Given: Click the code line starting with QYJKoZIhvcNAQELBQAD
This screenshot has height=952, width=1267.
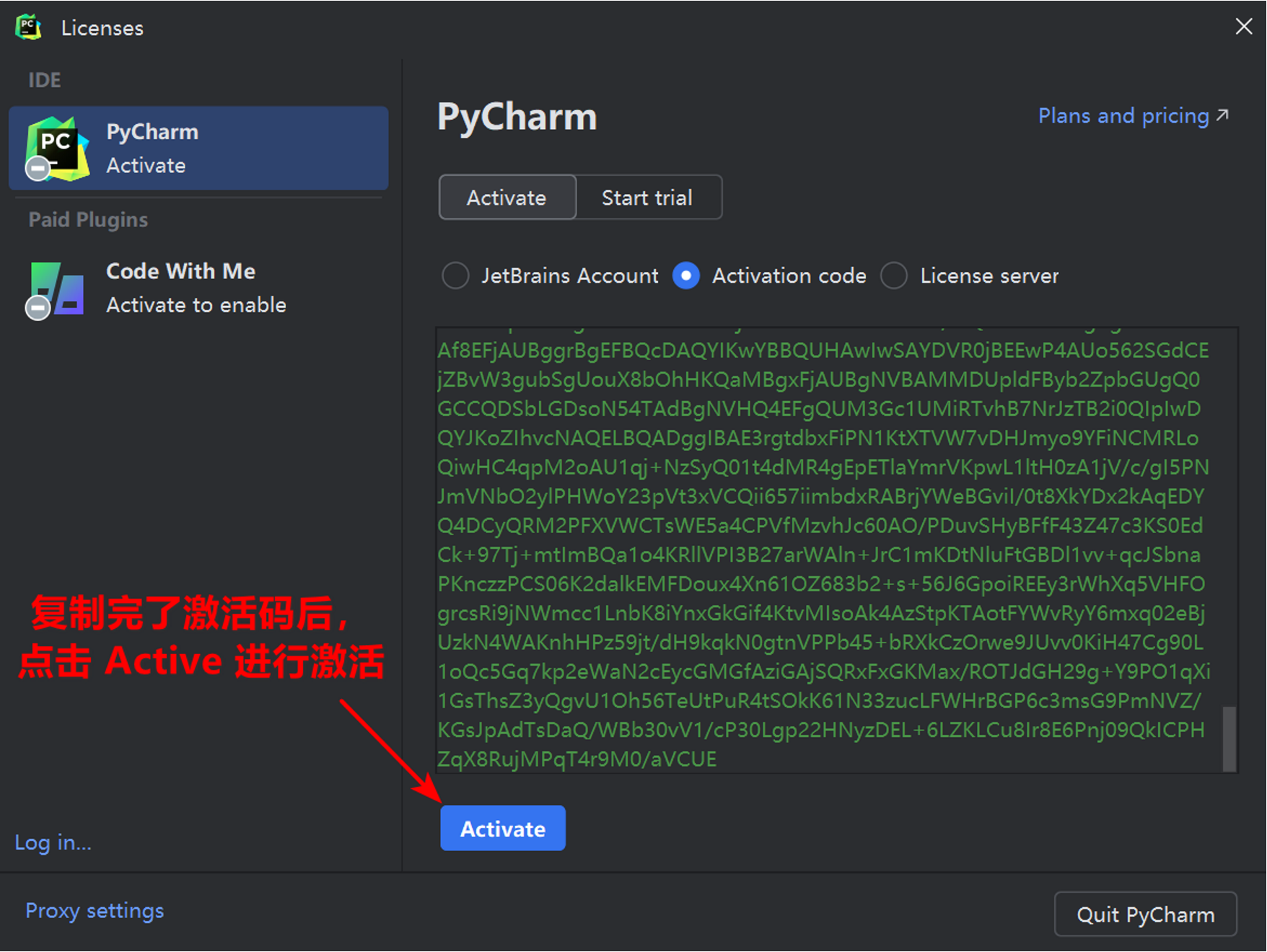Looking at the screenshot, I should 818,438.
